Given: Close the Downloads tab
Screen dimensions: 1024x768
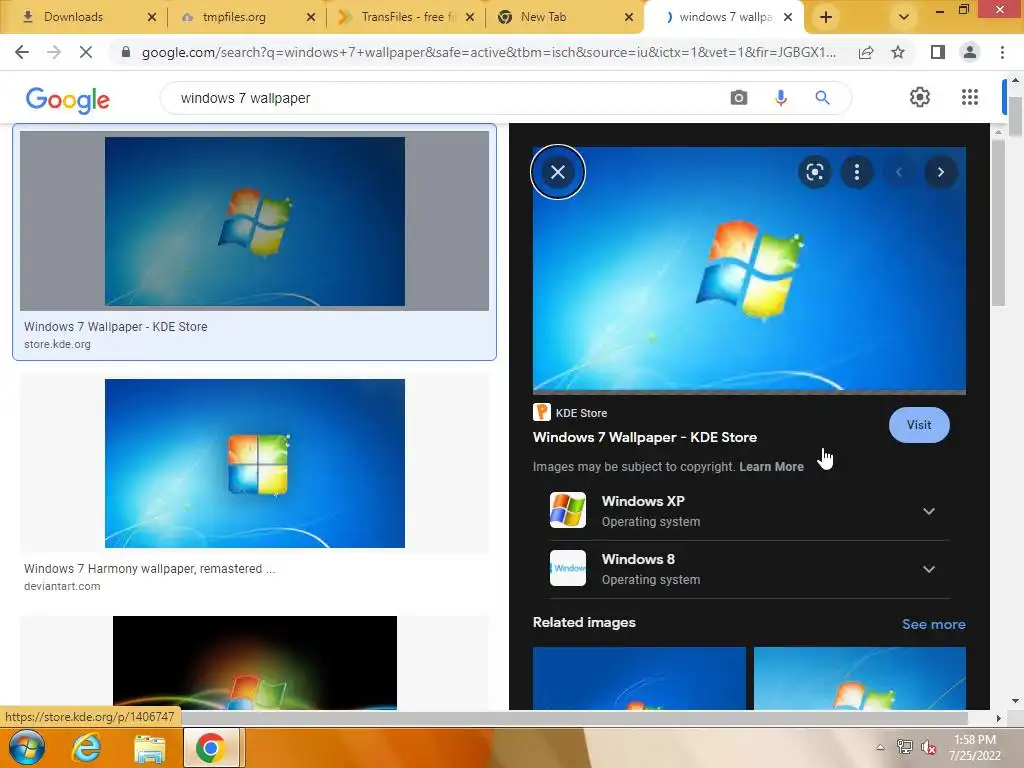Looking at the screenshot, I should [x=152, y=17].
